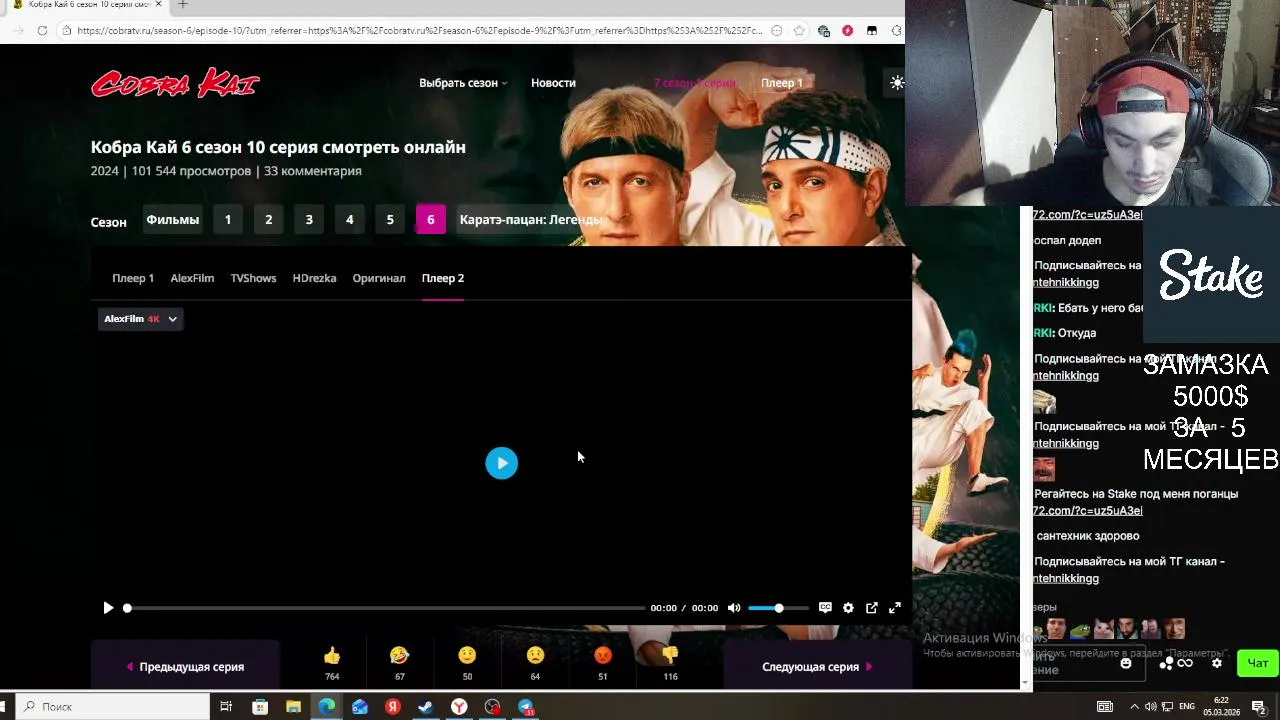The height and width of the screenshot is (720, 1280).
Task: Open chat settings gear icon
Action: 1217,663
